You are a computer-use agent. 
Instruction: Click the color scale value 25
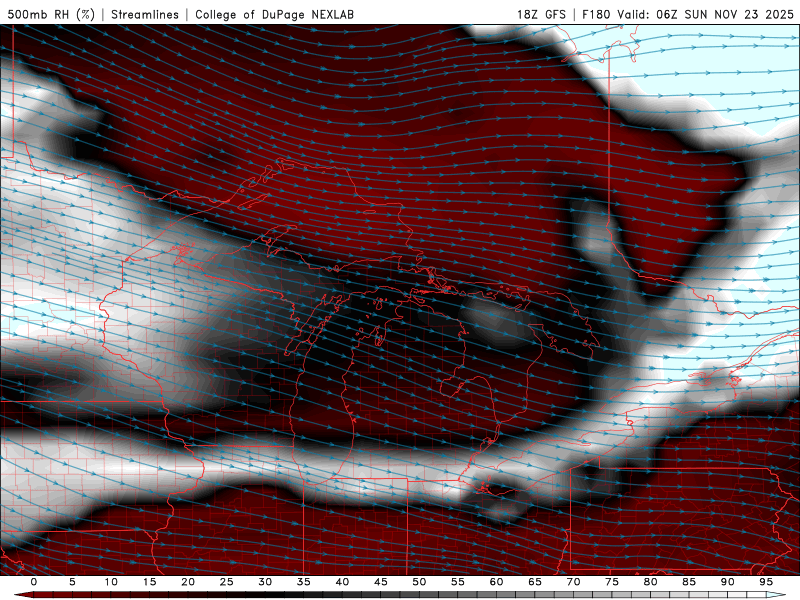click(x=227, y=582)
